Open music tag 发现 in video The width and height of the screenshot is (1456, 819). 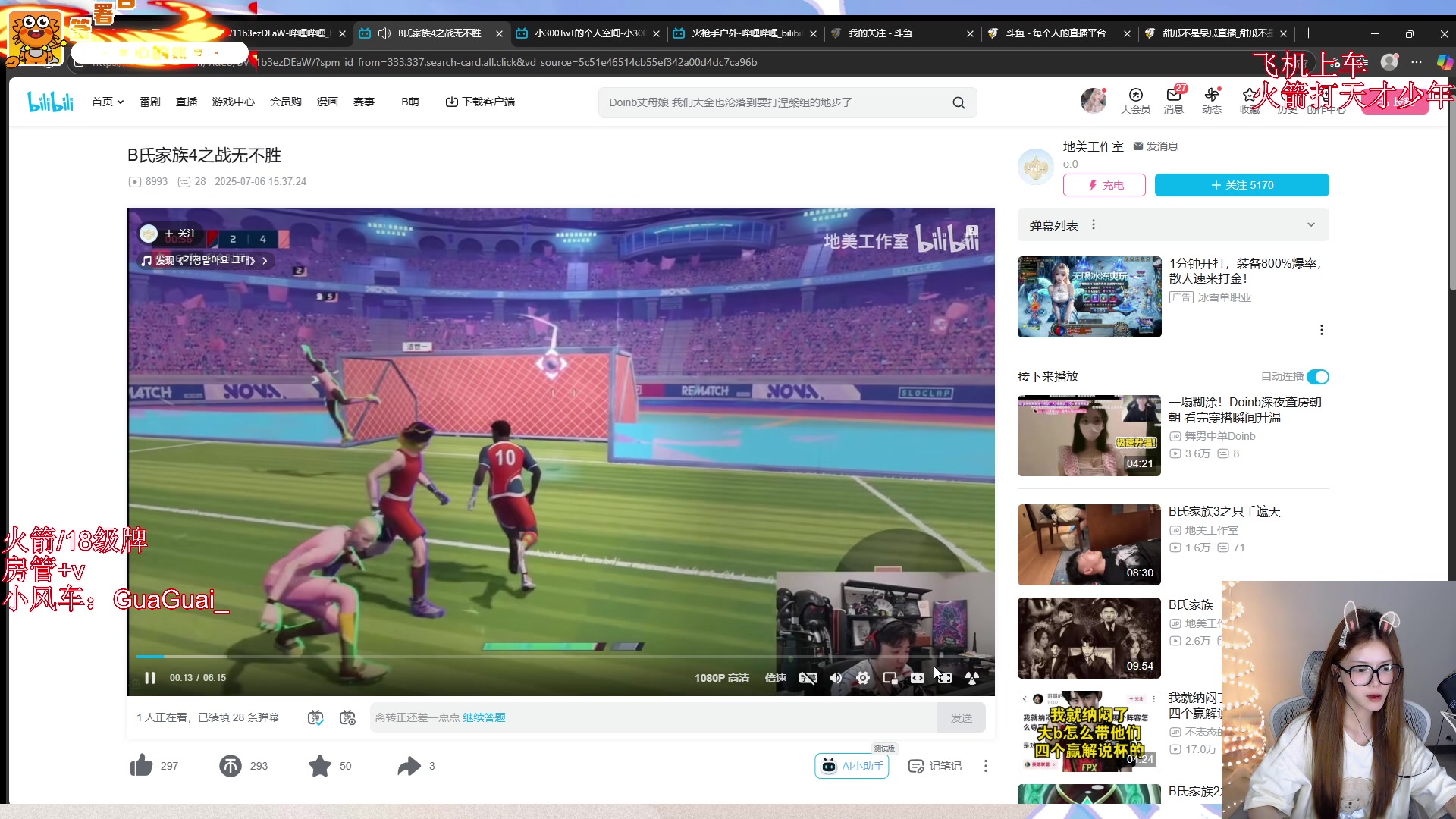click(204, 260)
